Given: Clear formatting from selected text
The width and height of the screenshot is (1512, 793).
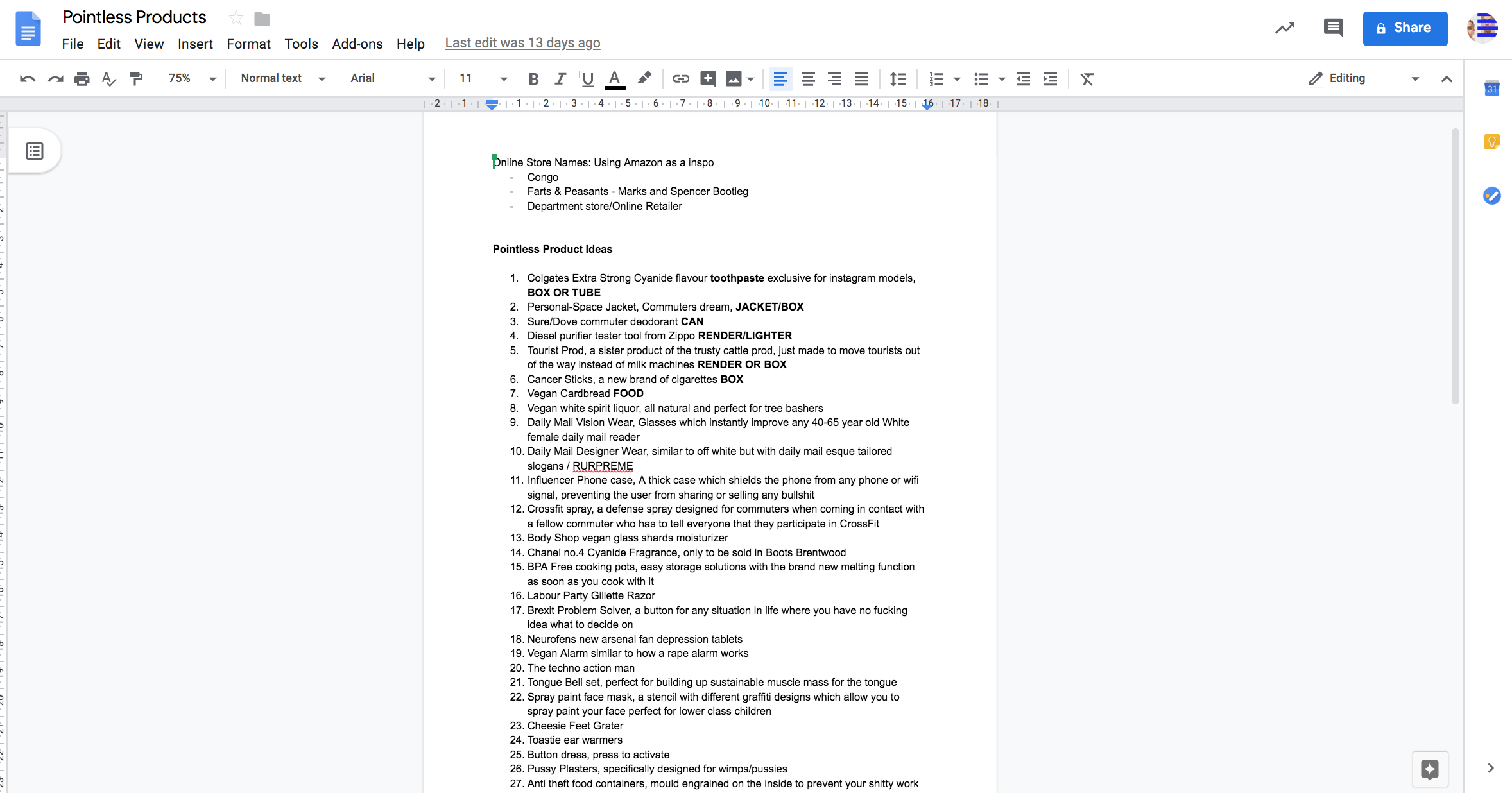Looking at the screenshot, I should pyautogui.click(x=1087, y=79).
